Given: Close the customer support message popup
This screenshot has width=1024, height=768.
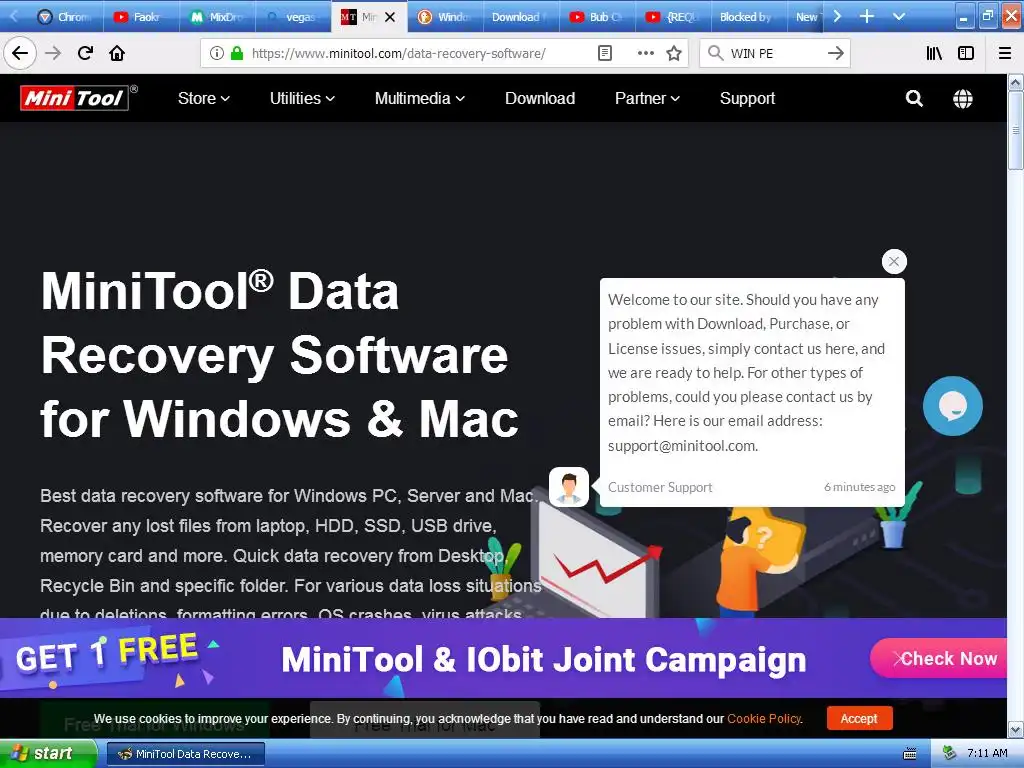Looking at the screenshot, I should 894,261.
